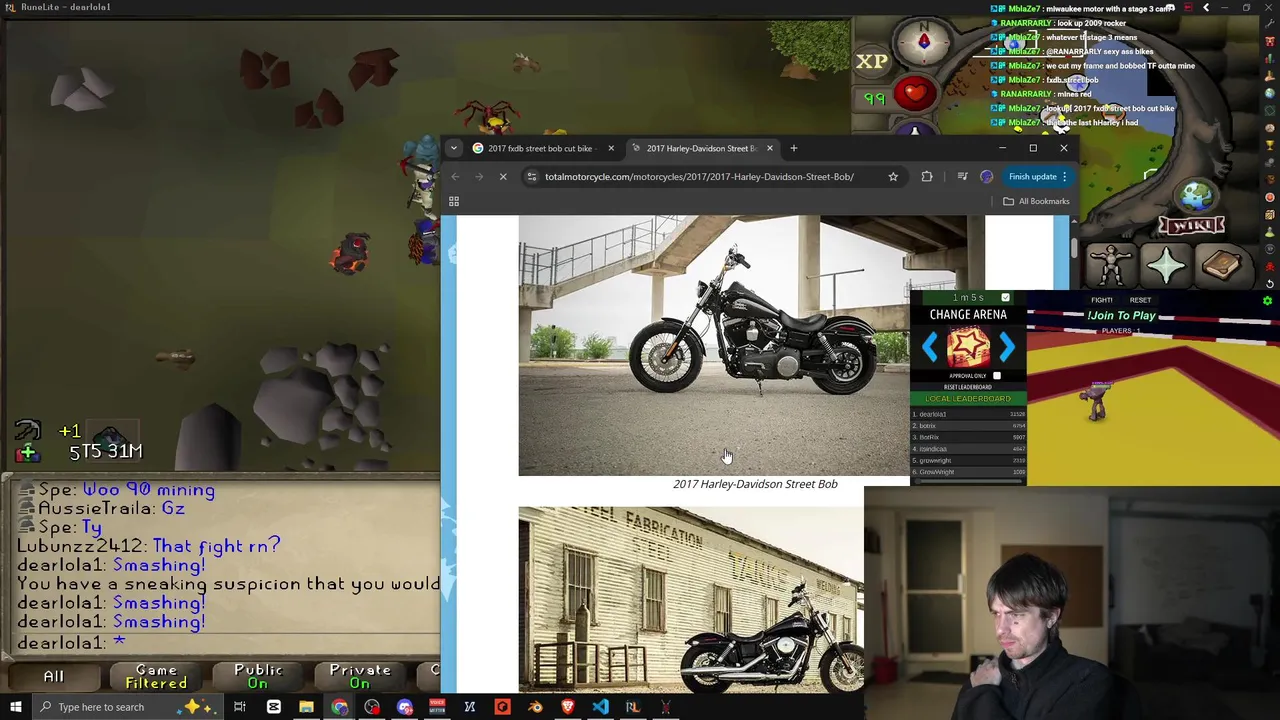Open the Chrome apps grid in bookmarks bar
This screenshot has height=720, width=1280.
(x=454, y=201)
